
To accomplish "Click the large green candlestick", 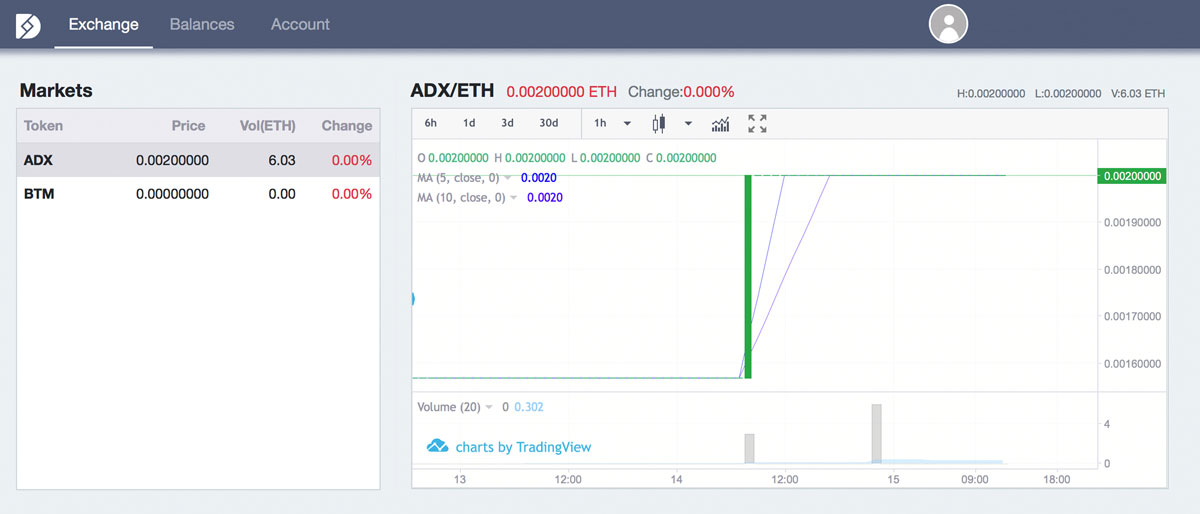I will (x=748, y=277).
